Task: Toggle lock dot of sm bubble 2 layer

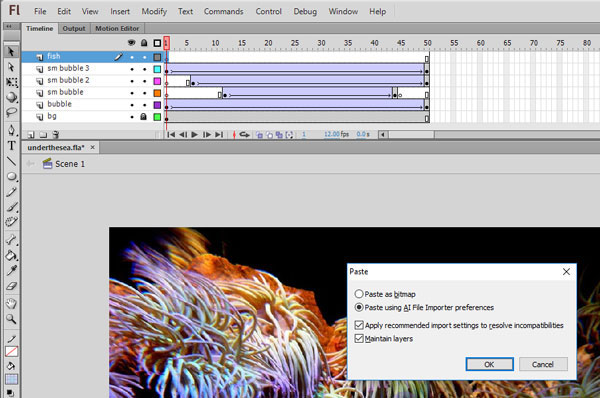Action: pos(144,81)
